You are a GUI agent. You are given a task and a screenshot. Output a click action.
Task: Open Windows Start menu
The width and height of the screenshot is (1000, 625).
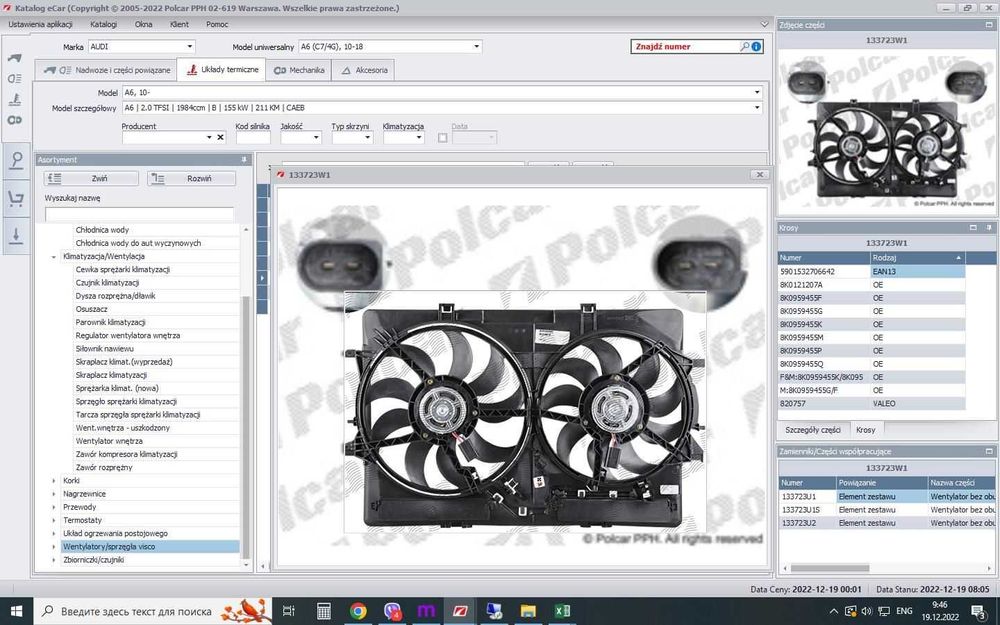click(x=16, y=611)
